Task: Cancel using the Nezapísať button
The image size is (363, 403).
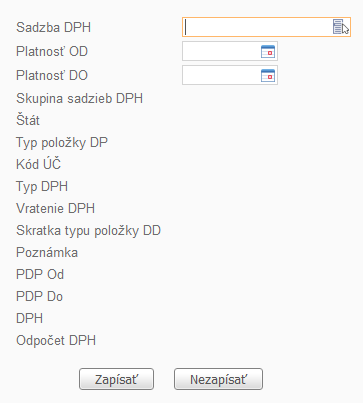Action: [x=218, y=379]
